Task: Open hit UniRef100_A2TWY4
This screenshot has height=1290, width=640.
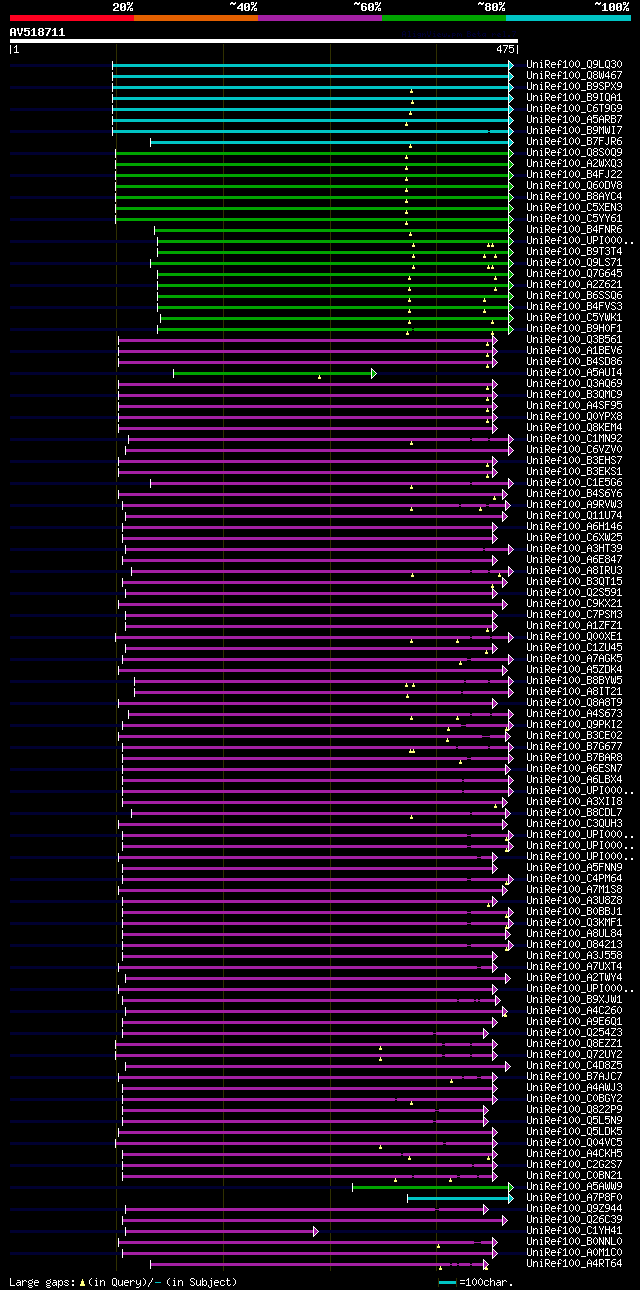Action: click(x=574, y=978)
